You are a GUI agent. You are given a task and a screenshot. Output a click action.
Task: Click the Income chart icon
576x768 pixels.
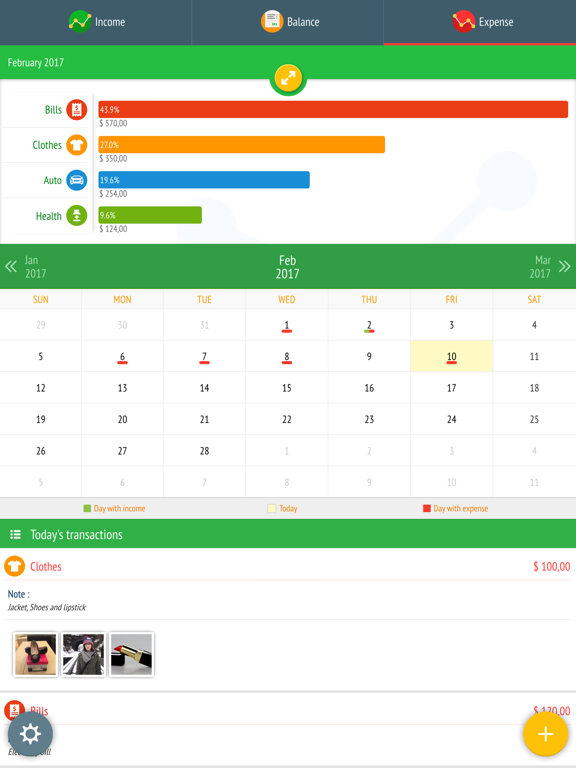coord(80,22)
